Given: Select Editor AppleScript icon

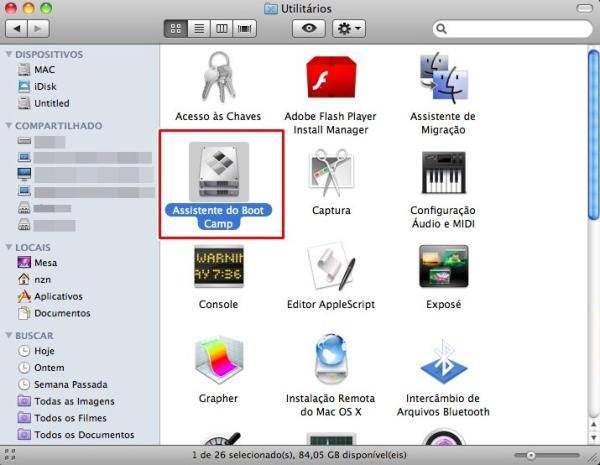Looking at the screenshot, I should (x=331, y=267).
